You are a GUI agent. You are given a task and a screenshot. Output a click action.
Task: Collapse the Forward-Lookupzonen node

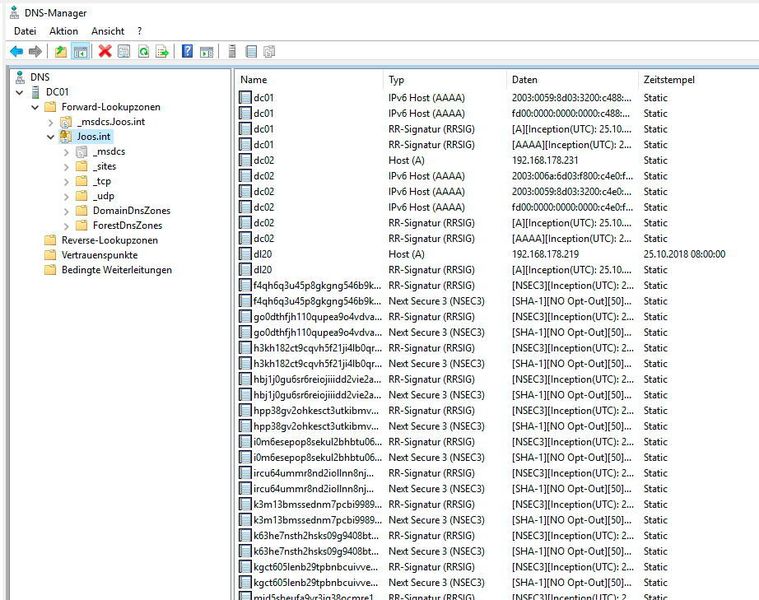point(35,107)
